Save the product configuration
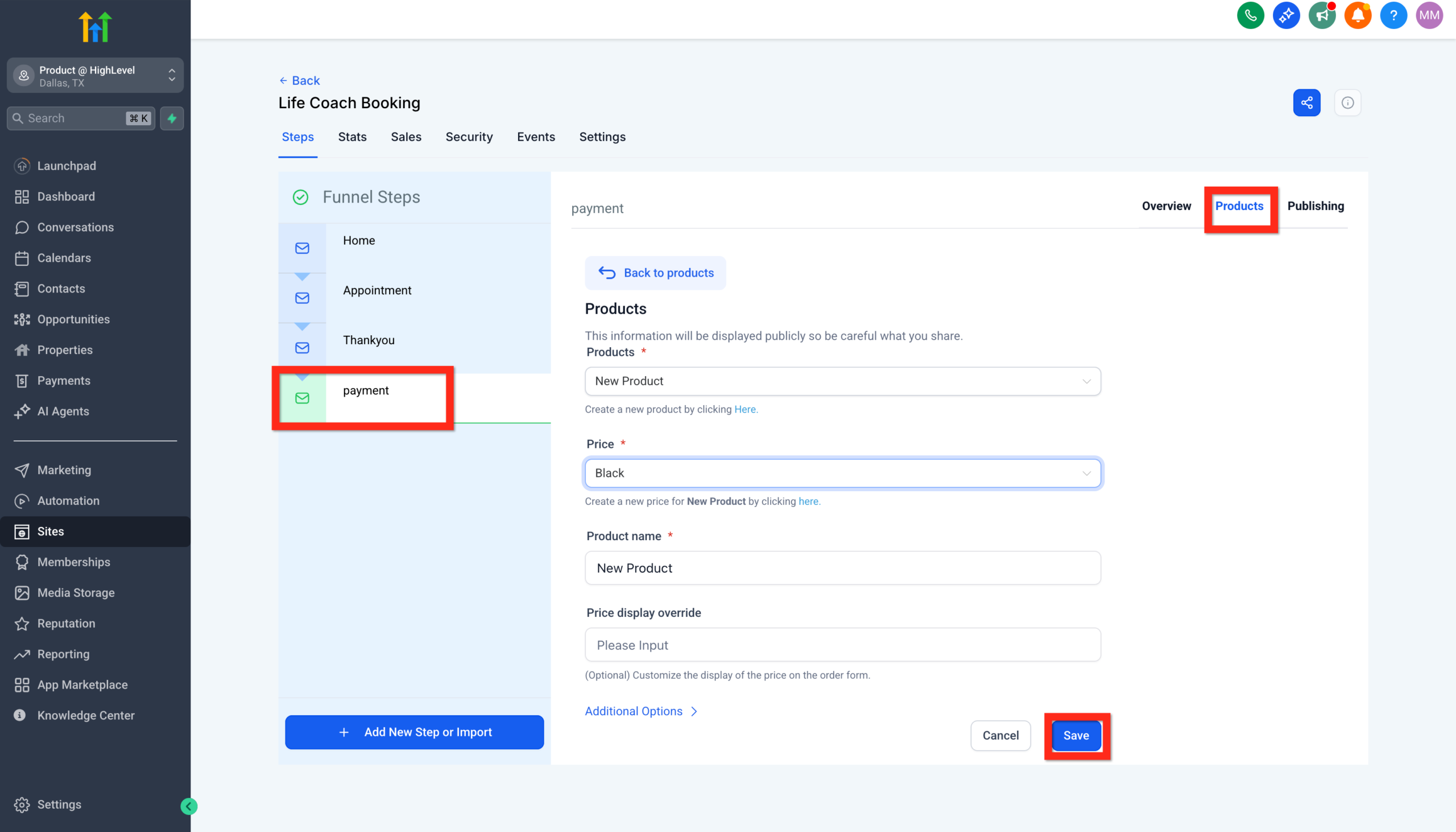1456x832 pixels. pyautogui.click(x=1076, y=735)
